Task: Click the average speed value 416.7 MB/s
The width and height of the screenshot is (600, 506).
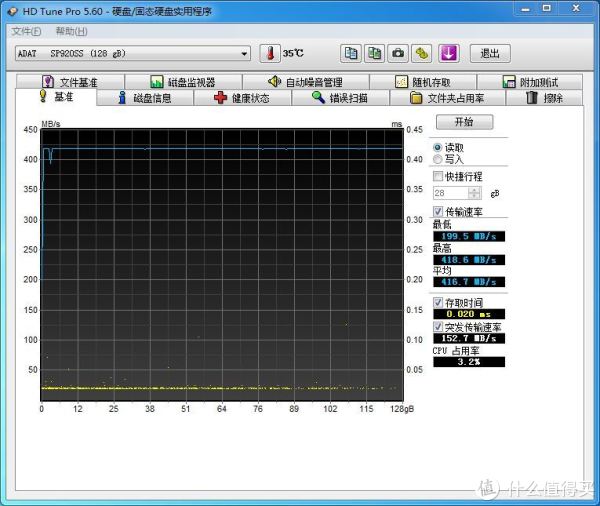Action: point(469,282)
